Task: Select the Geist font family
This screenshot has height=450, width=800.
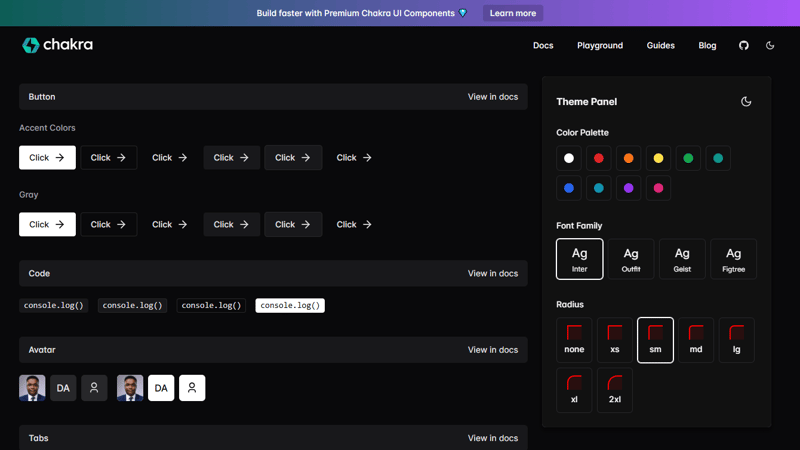Action: pyautogui.click(x=682, y=259)
